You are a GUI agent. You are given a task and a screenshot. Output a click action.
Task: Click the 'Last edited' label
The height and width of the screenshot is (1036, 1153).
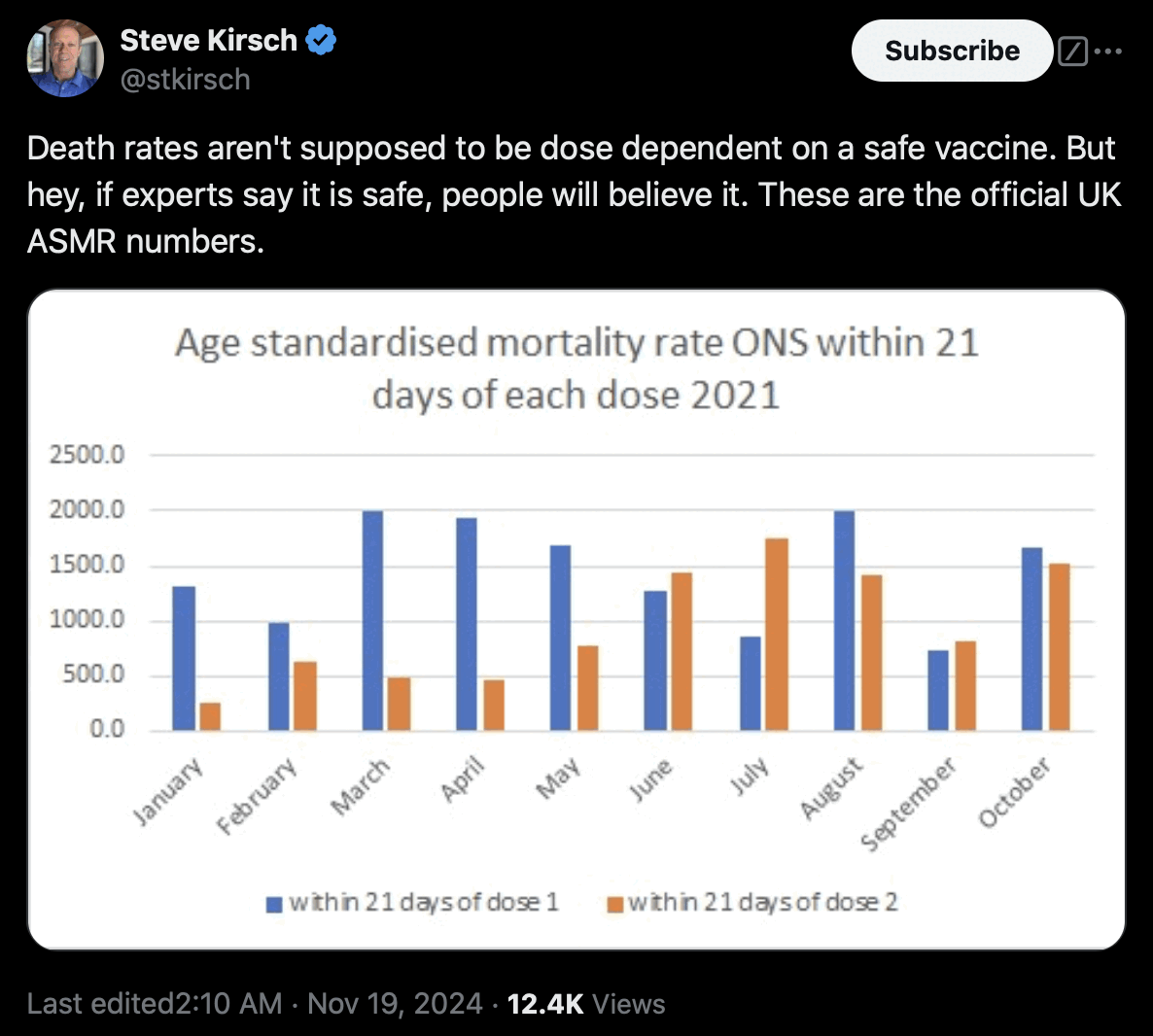(x=98, y=1003)
